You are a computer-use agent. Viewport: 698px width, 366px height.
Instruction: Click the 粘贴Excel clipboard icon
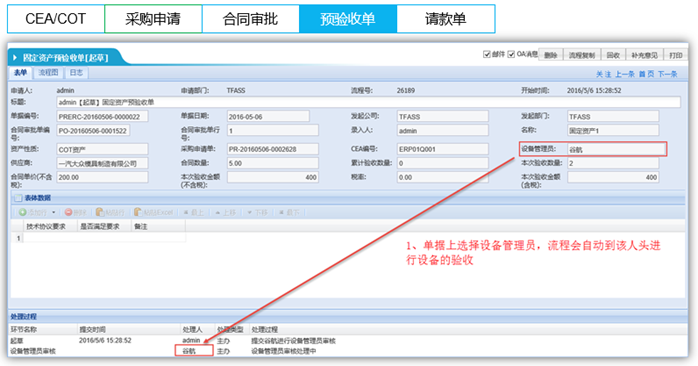[138, 212]
